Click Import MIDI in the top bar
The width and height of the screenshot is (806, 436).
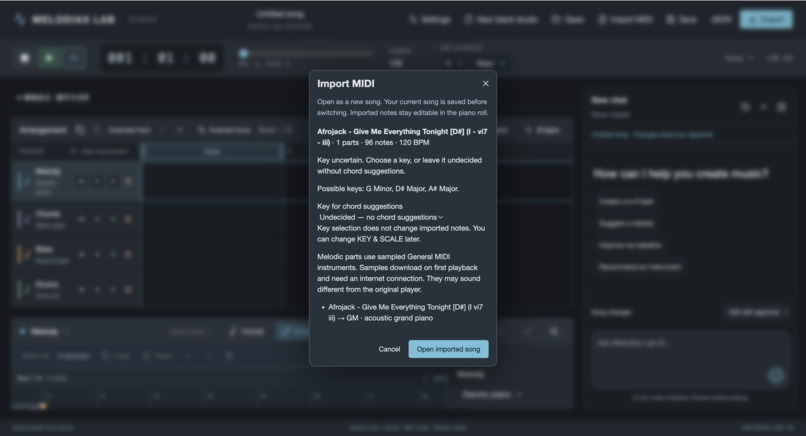pos(626,20)
